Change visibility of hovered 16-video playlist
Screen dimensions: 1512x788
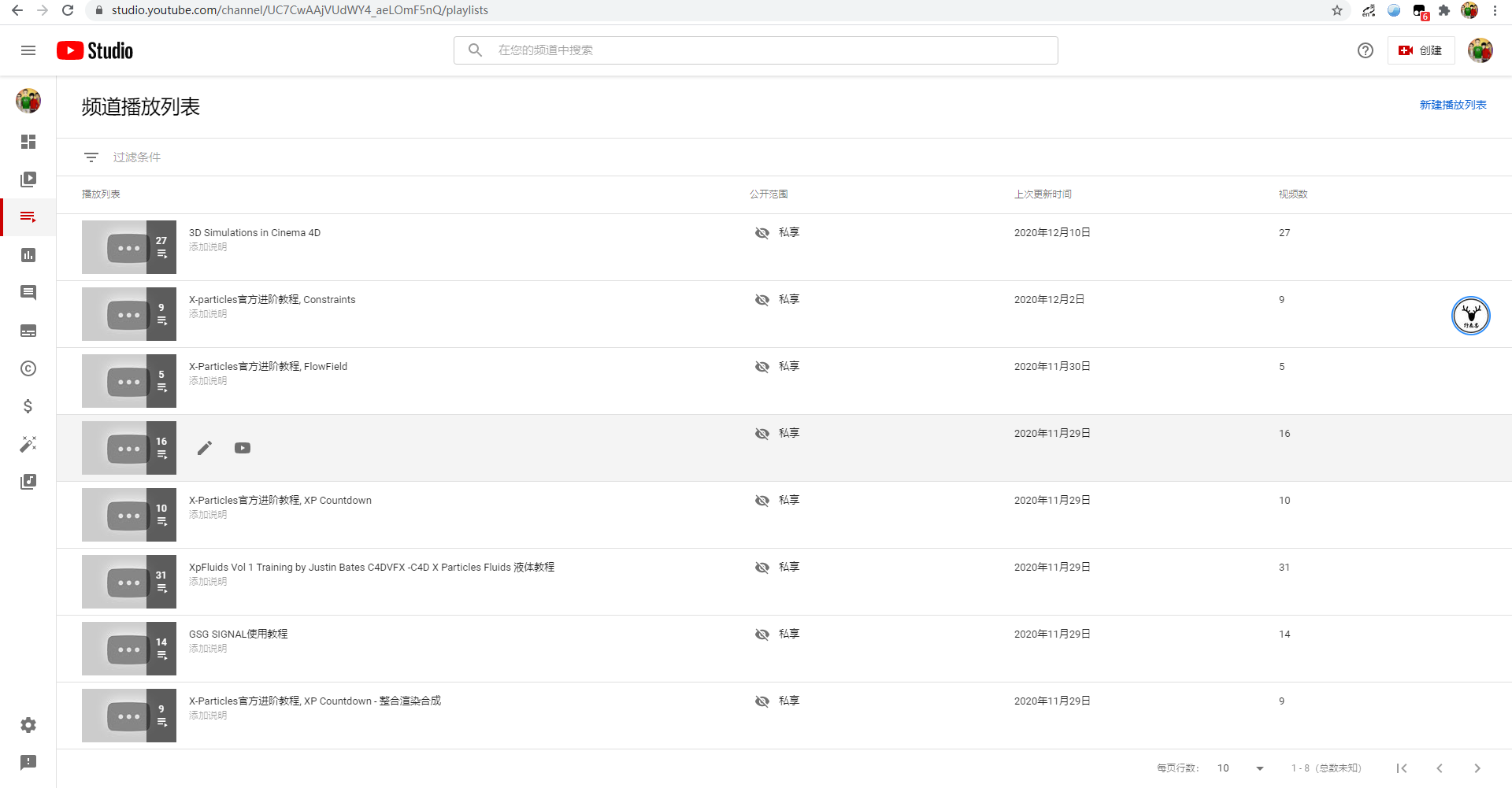777,434
